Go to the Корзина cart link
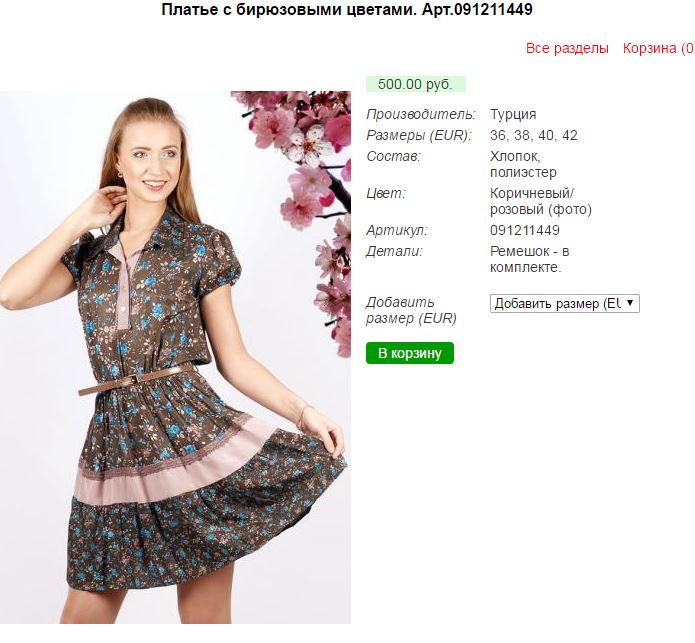The height and width of the screenshot is (643, 695). coord(659,48)
